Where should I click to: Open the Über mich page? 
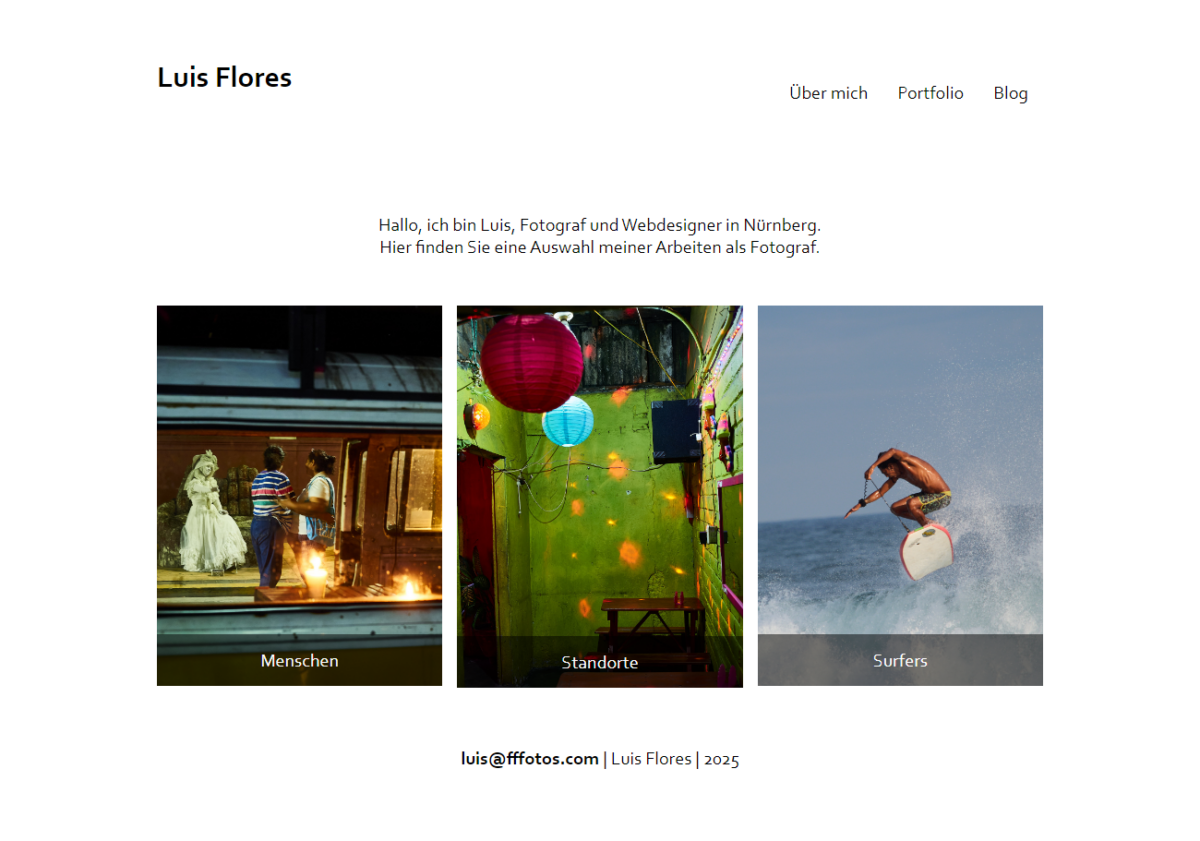click(x=828, y=93)
